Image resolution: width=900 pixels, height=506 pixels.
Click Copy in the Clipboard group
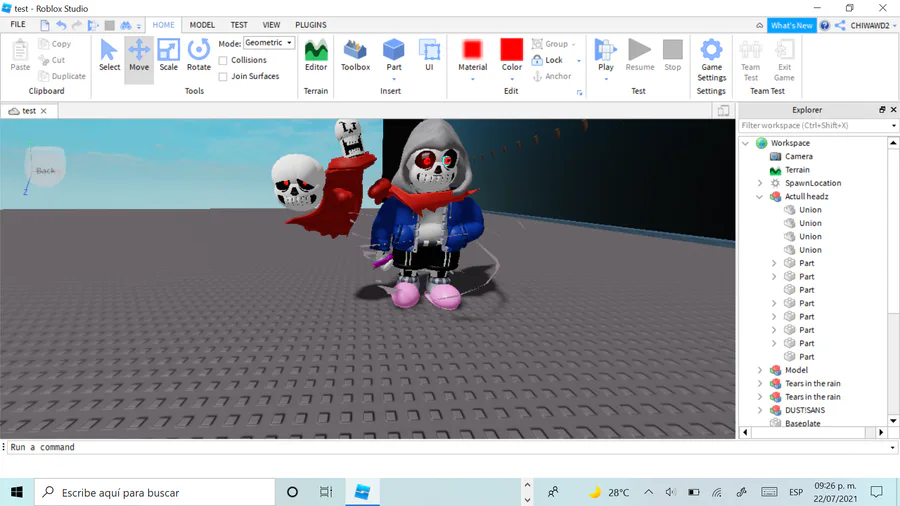coord(55,44)
